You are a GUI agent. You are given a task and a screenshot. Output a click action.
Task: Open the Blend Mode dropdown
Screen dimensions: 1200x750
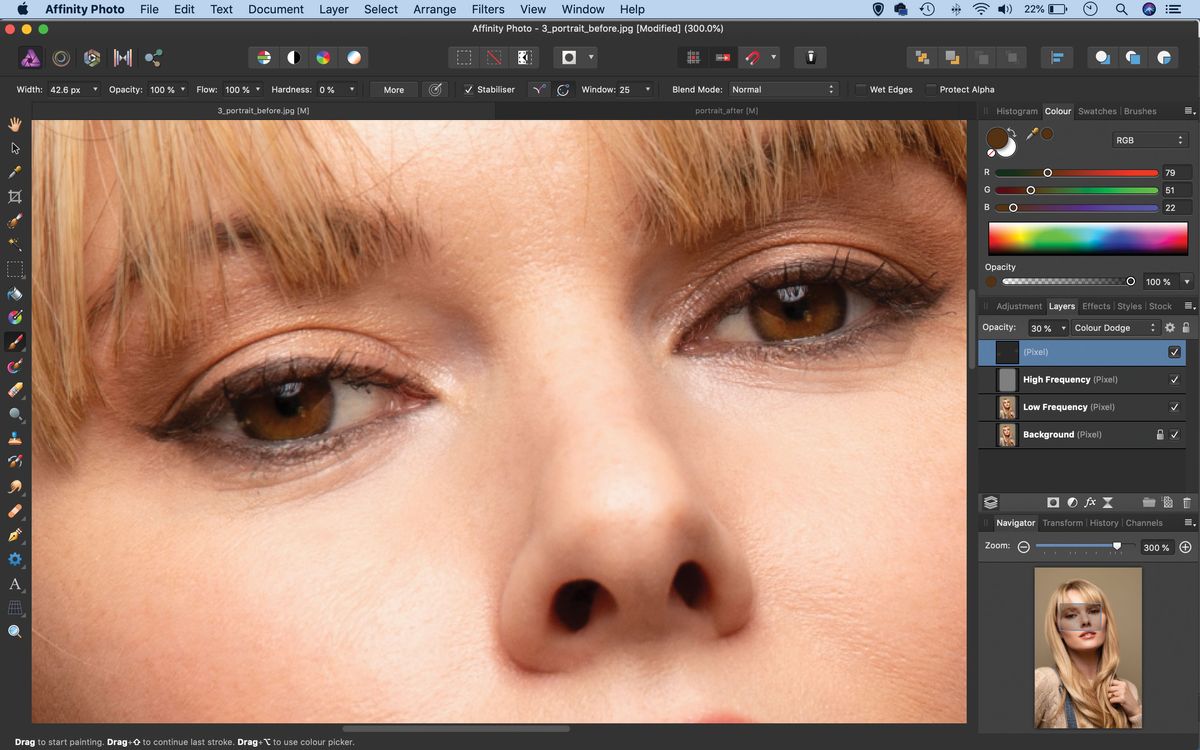783,89
